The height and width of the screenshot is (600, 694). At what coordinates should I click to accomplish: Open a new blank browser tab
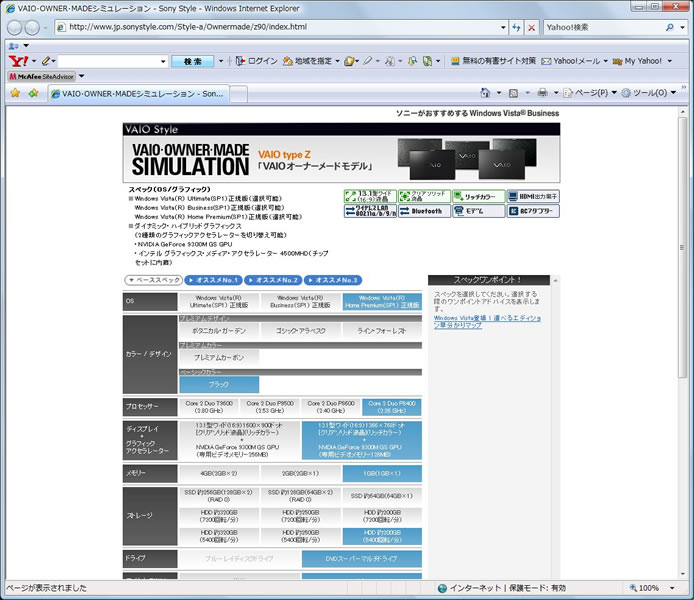click(x=238, y=94)
